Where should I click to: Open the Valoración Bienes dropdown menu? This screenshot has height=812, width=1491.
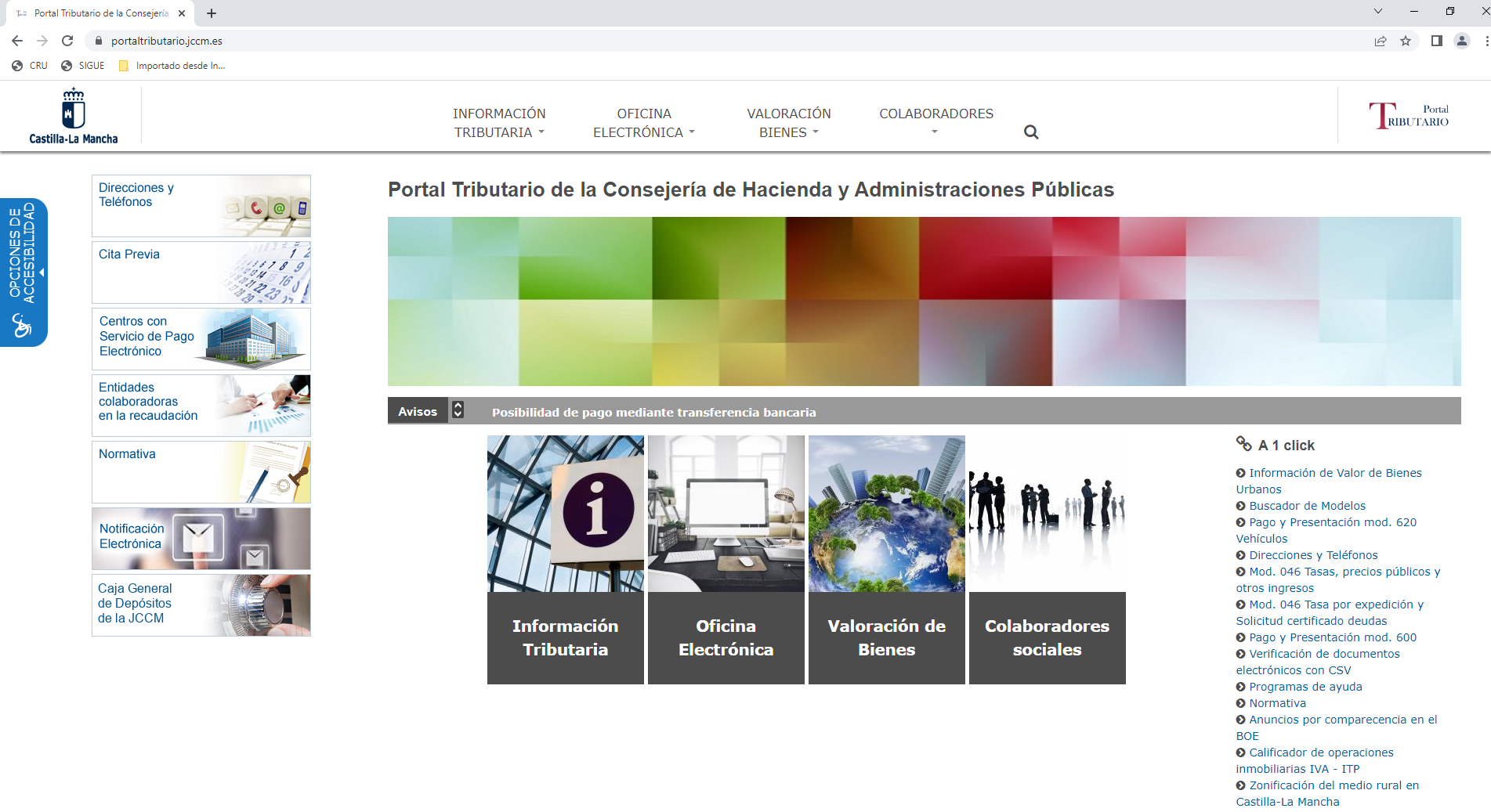[x=788, y=123]
